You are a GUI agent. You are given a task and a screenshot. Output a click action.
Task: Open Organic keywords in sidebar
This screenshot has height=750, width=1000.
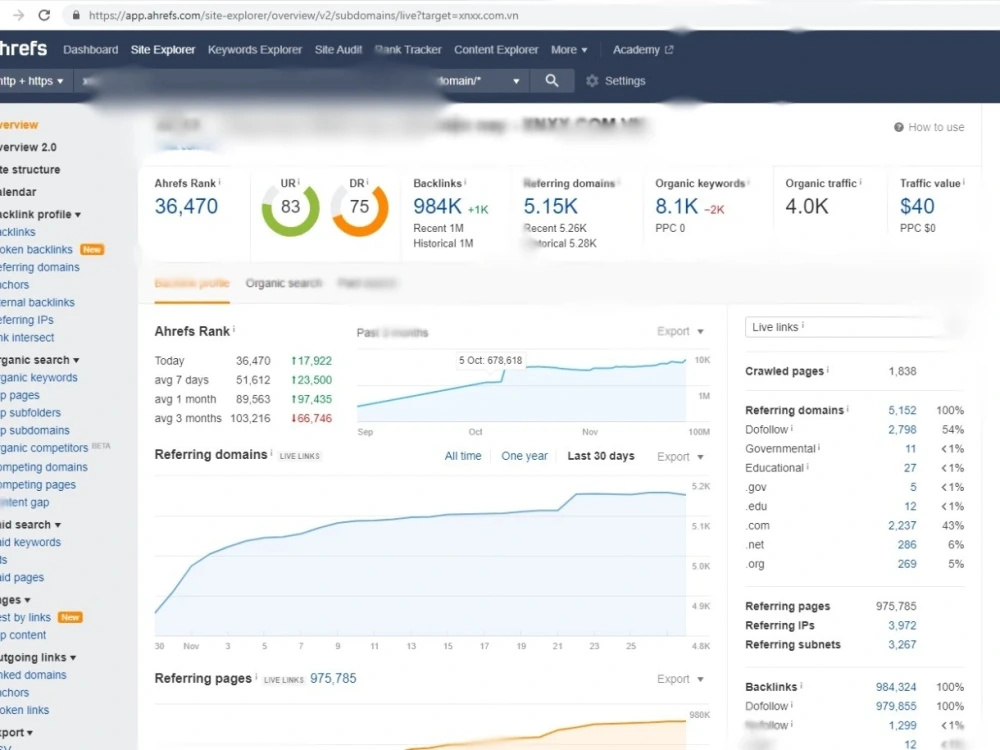click(38, 378)
